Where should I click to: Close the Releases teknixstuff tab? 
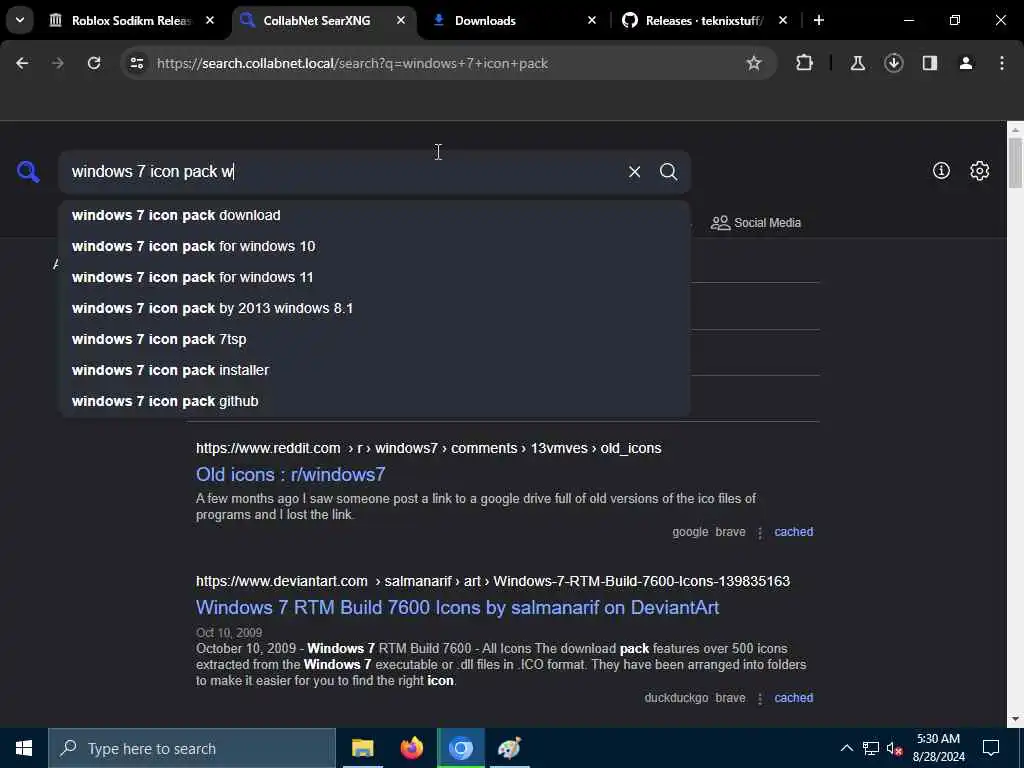coord(783,20)
